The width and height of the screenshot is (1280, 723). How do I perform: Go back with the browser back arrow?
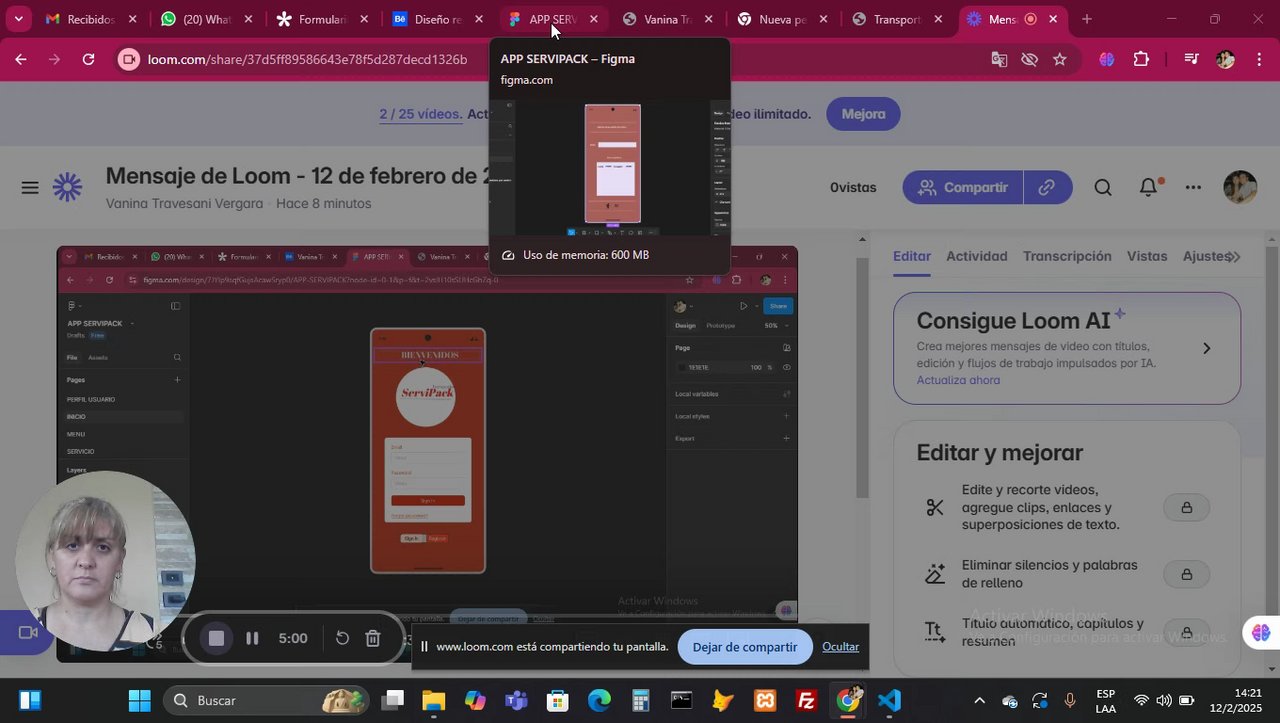pyautogui.click(x=20, y=60)
